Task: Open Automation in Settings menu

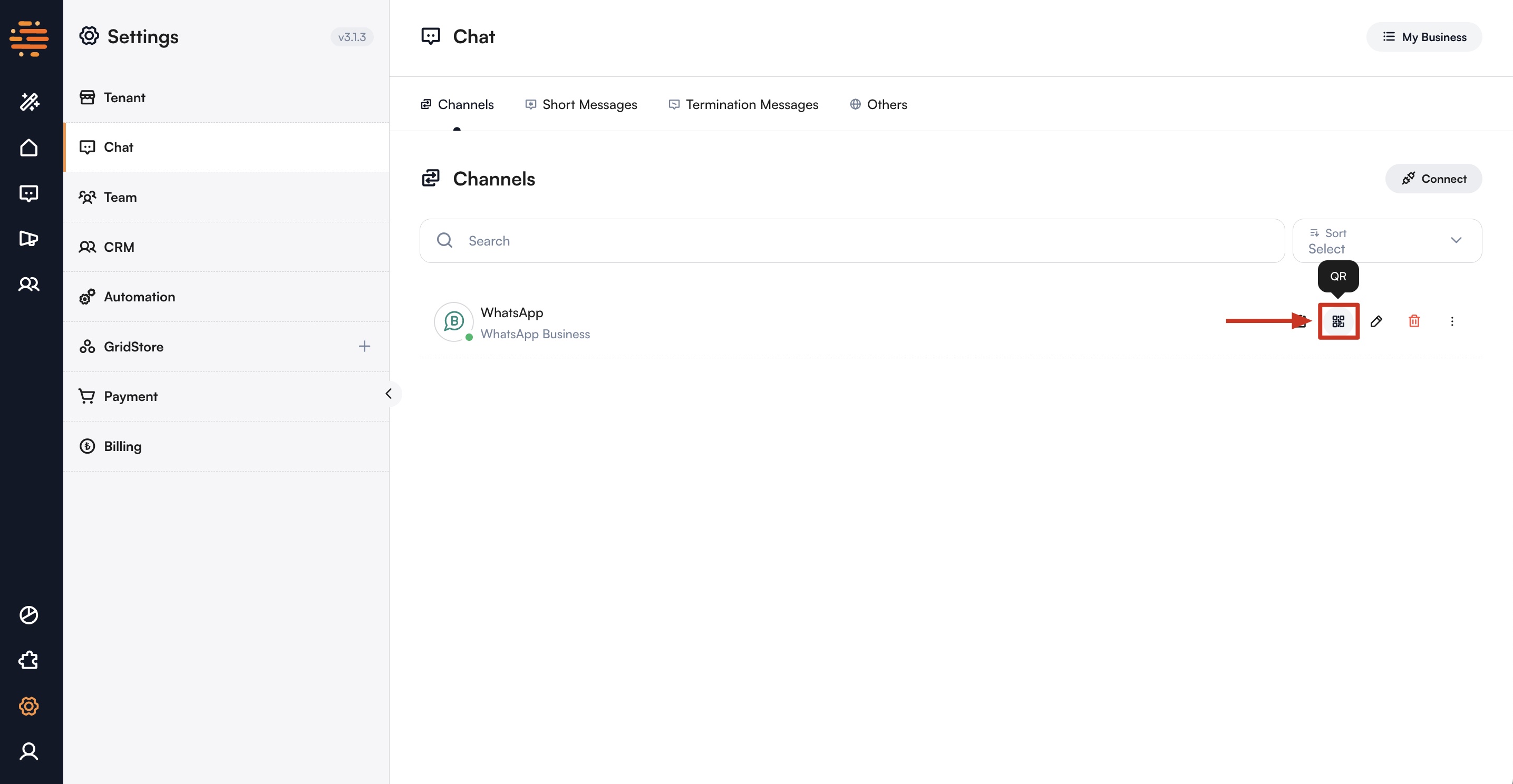Action: coord(139,297)
